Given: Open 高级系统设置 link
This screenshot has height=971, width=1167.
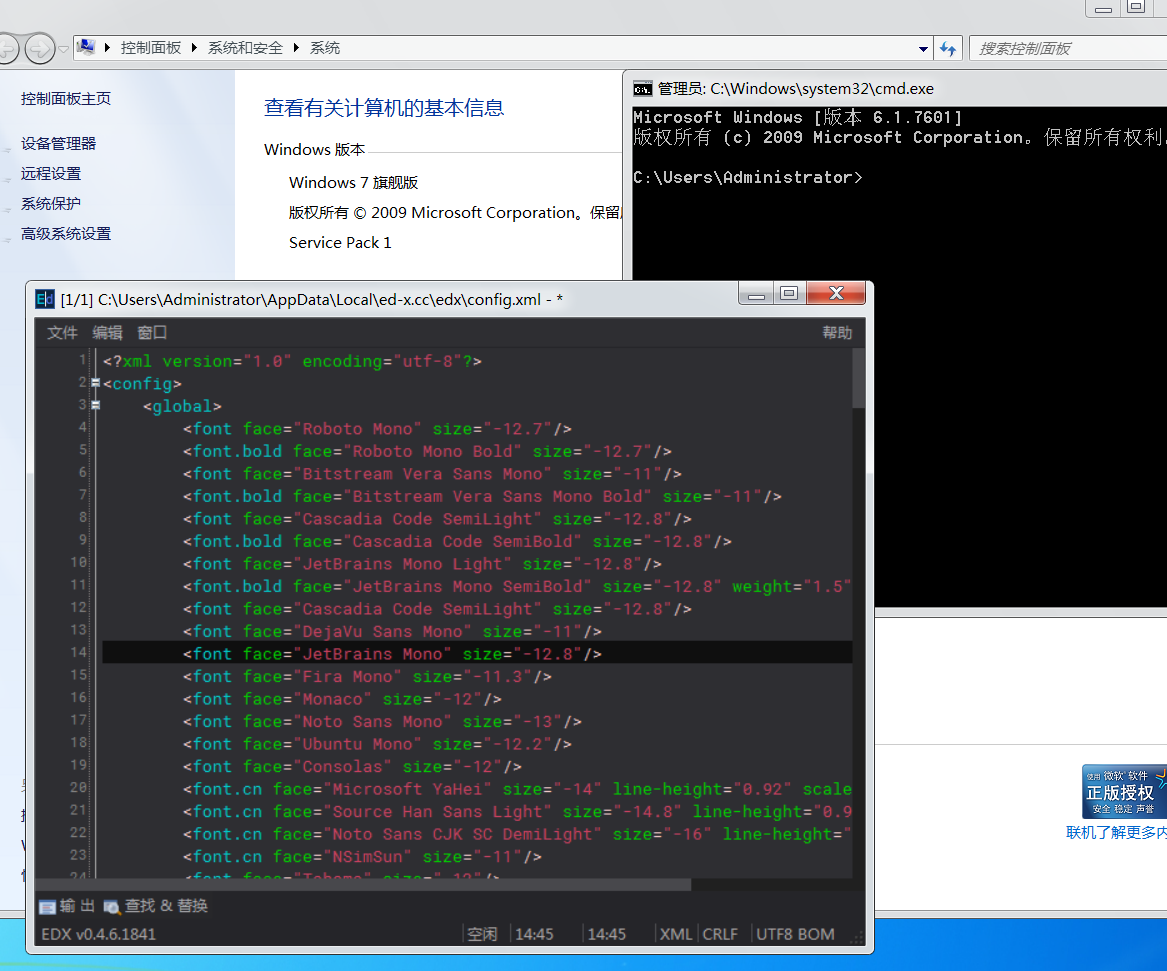Looking at the screenshot, I should click(65, 234).
